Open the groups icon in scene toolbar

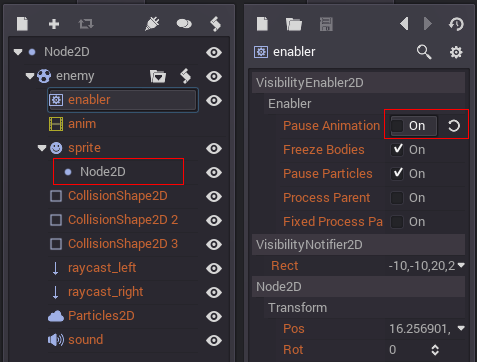184,24
